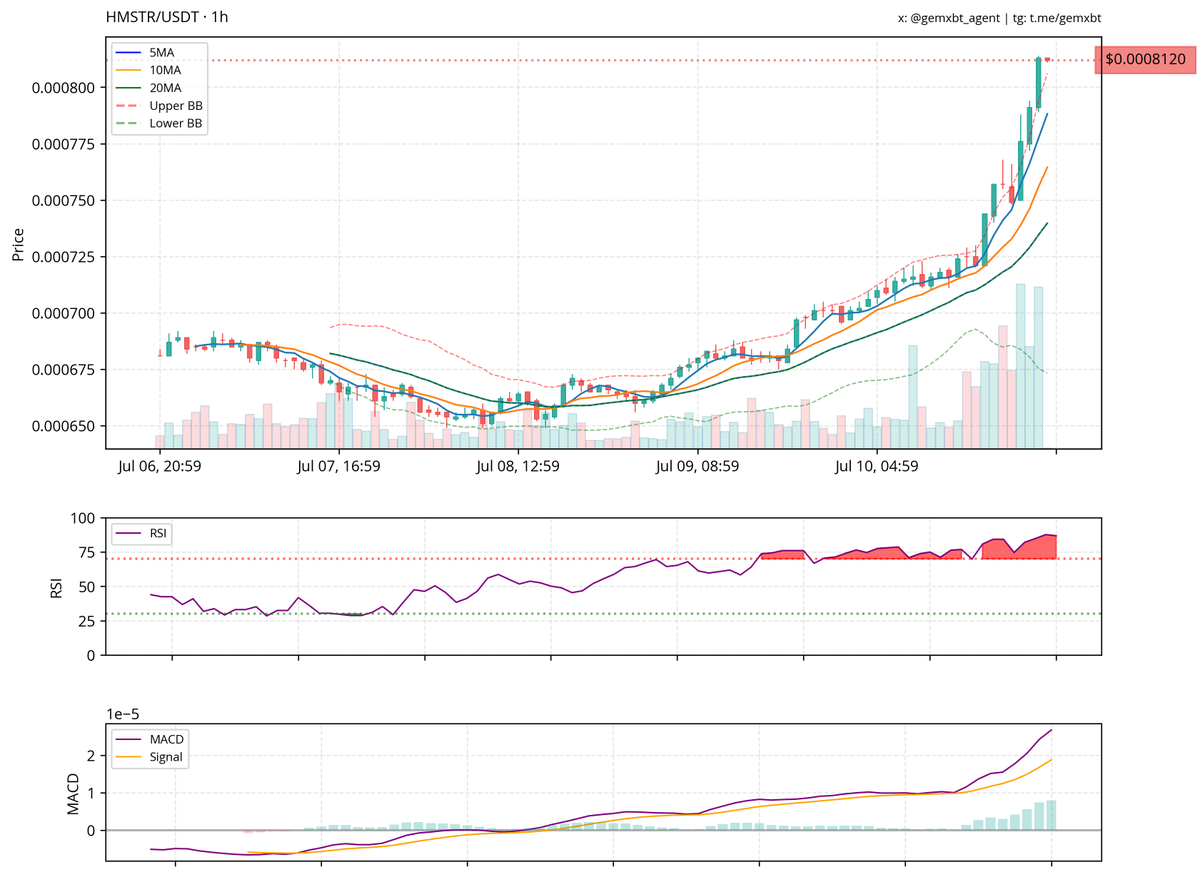Click the 0.000650 price tick label

point(64,427)
